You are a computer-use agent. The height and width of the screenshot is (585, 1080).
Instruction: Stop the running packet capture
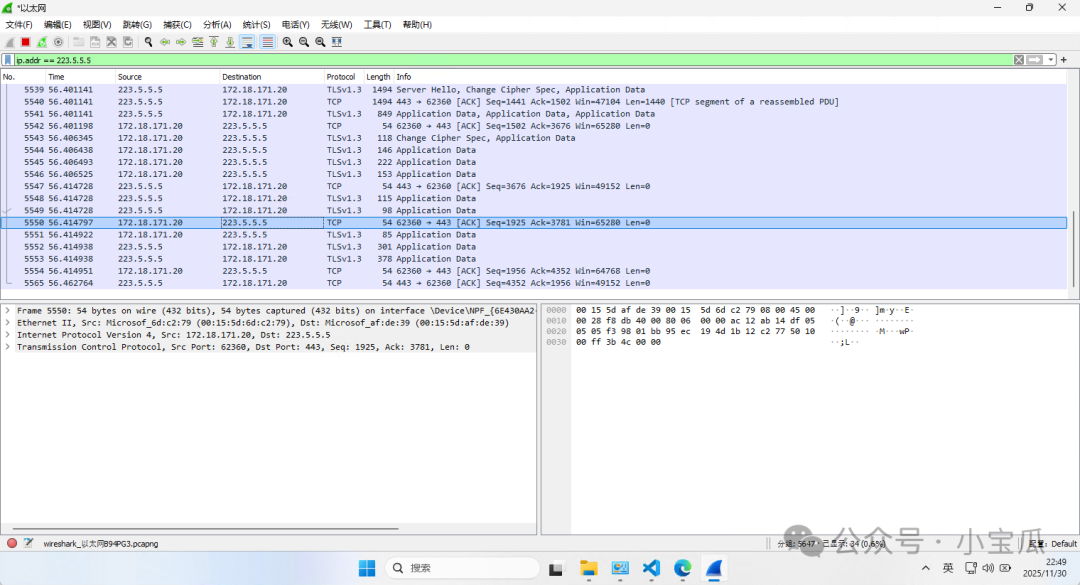click(25, 42)
